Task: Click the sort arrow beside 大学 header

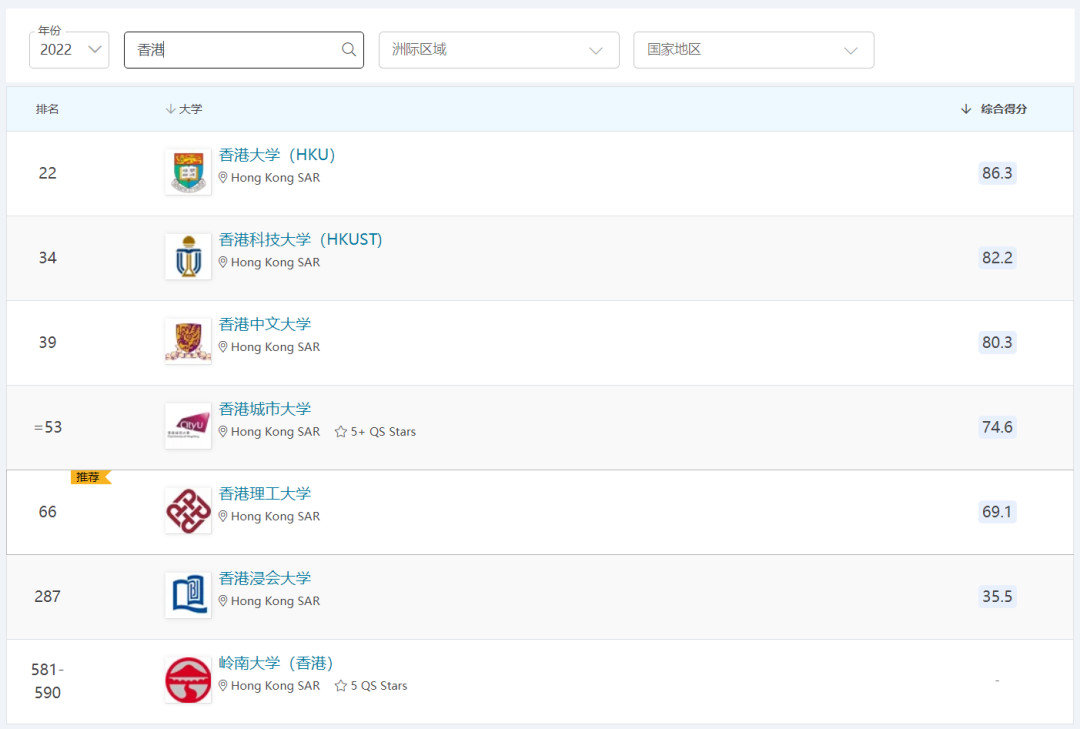Action: point(170,109)
